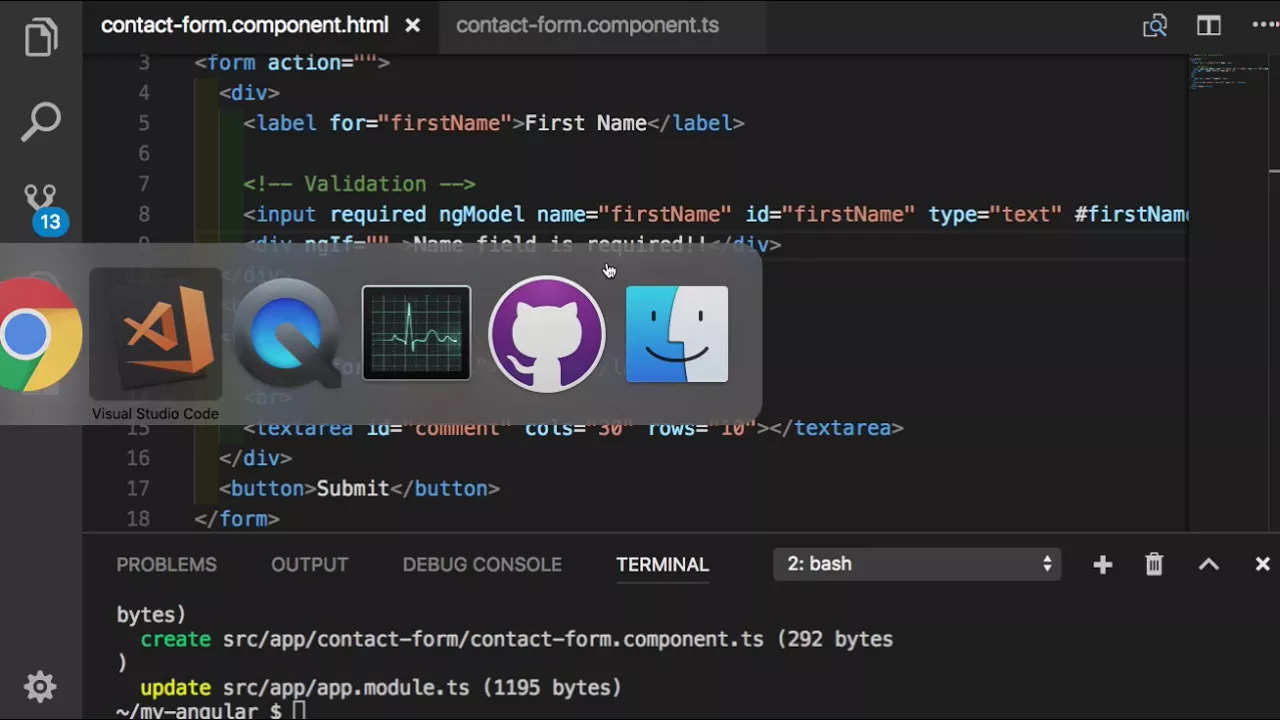Screen dimensions: 1280x720
Task: Switch to the DEBUG CONSOLE panel tab
Action: coord(482,565)
